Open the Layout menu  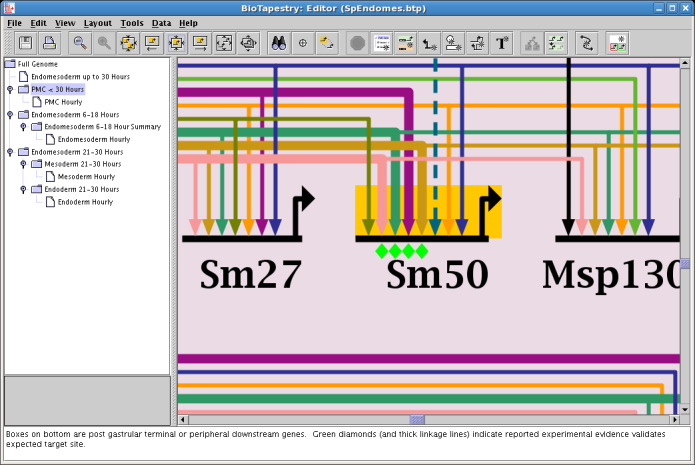[x=97, y=22]
